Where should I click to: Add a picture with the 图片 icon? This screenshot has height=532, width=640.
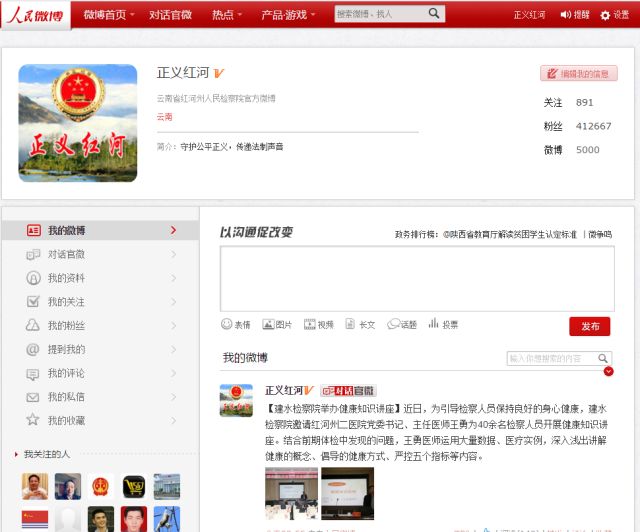coord(268,325)
